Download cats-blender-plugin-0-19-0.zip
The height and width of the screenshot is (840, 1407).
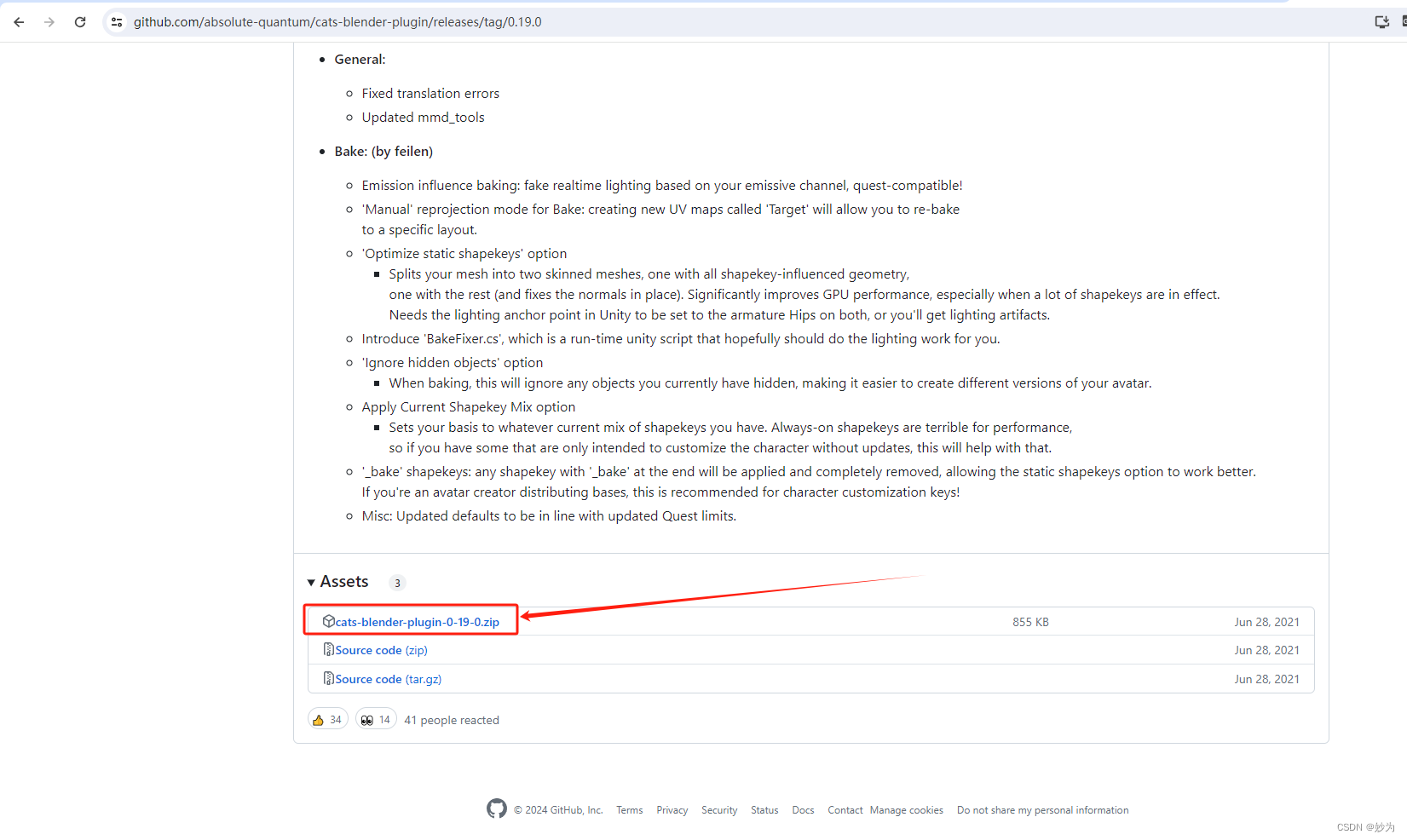click(x=417, y=622)
